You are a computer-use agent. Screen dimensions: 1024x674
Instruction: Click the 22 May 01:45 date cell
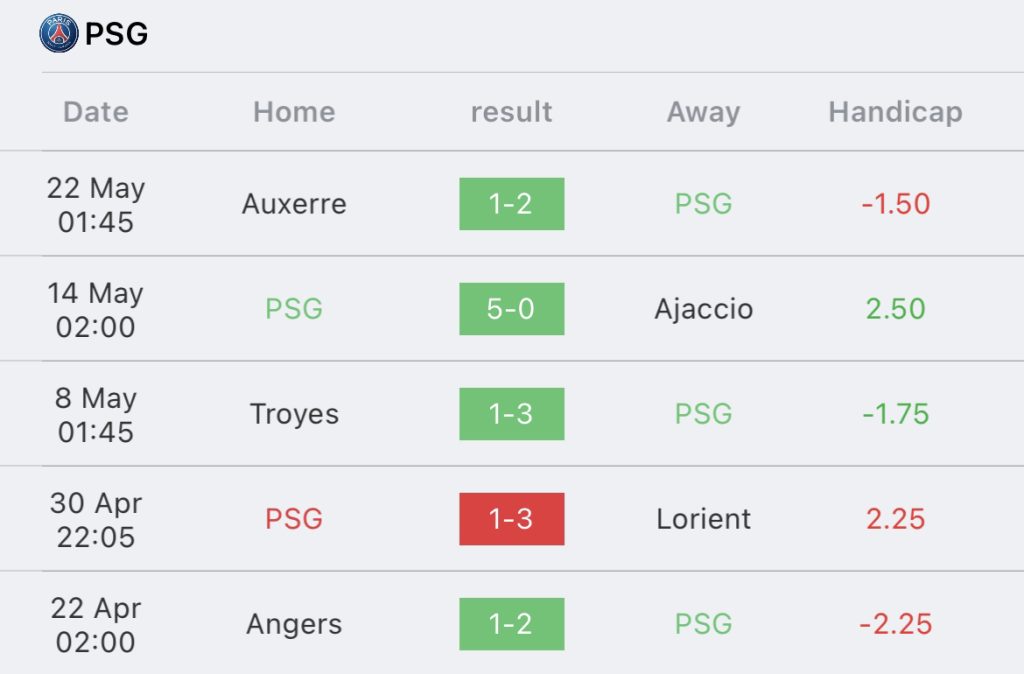pos(95,204)
